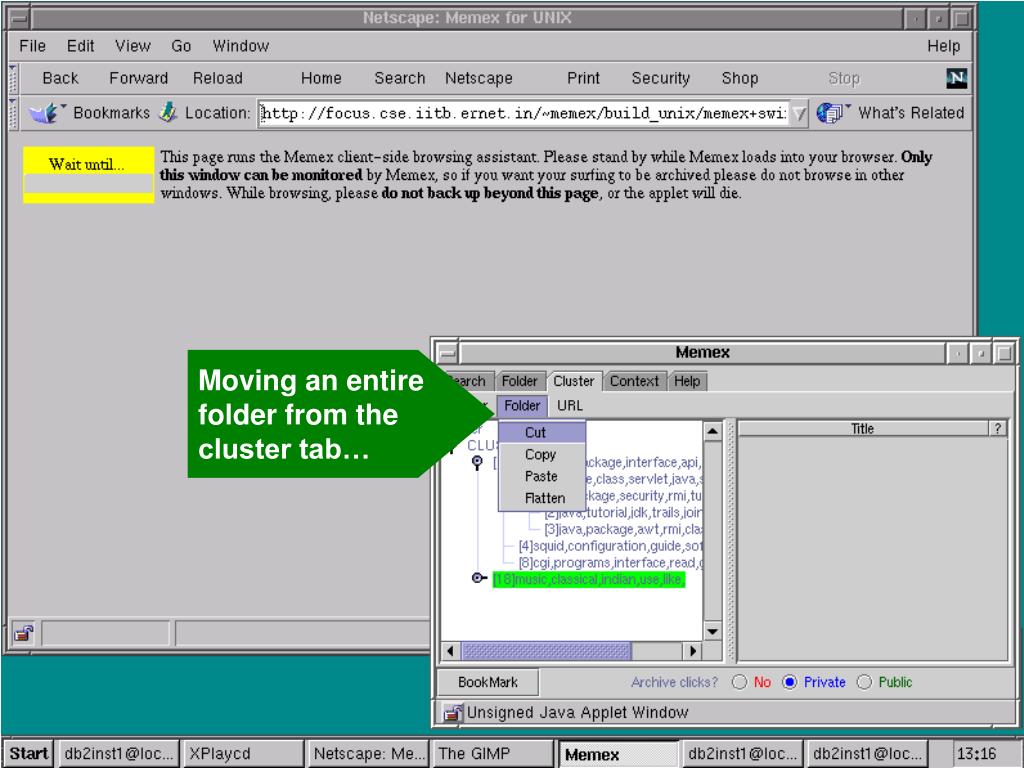Click the Location page proxy icon
This screenshot has height=768, width=1024.
168,112
